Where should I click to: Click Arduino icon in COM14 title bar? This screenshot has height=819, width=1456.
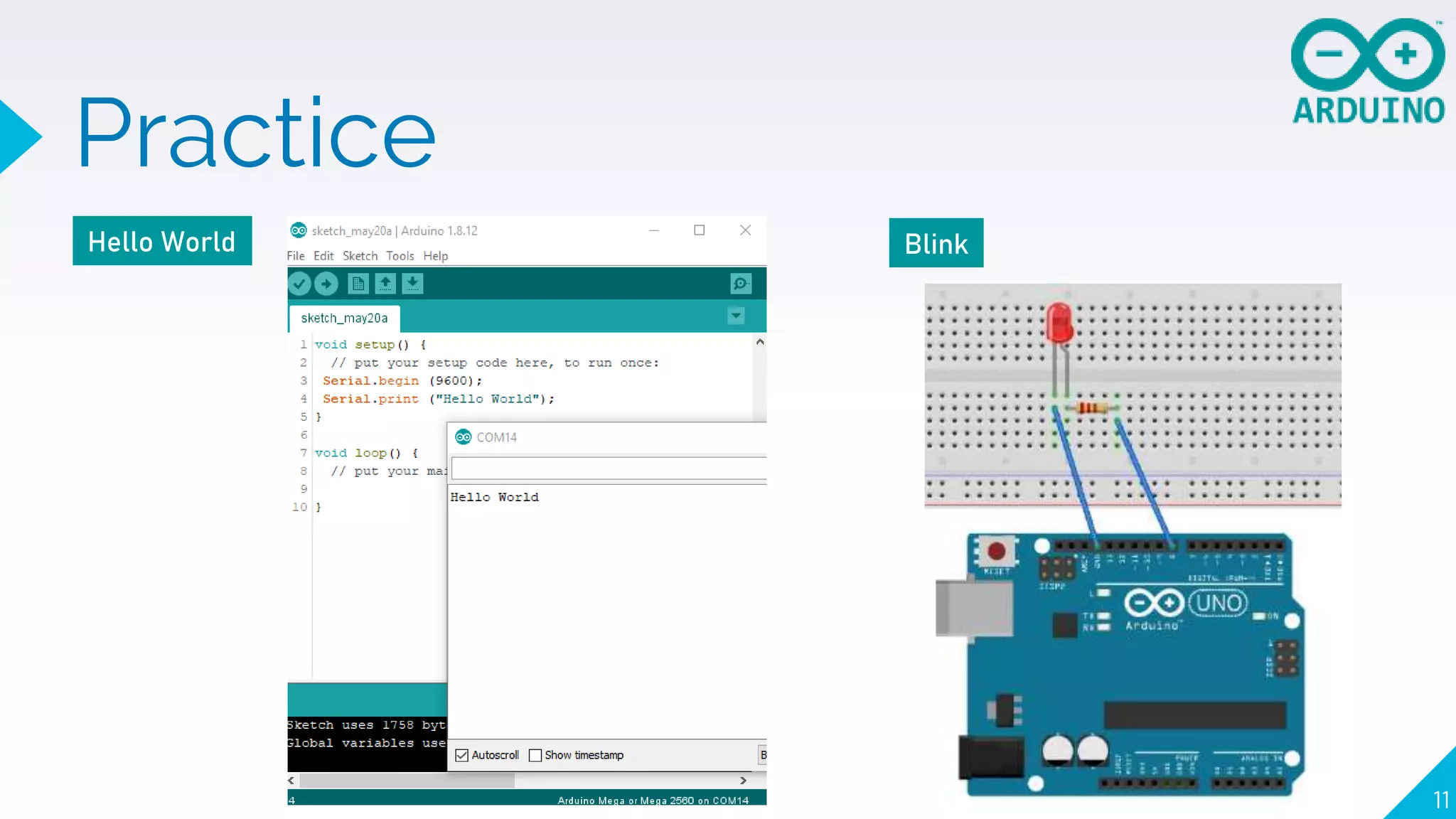pyautogui.click(x=464, y=437)
